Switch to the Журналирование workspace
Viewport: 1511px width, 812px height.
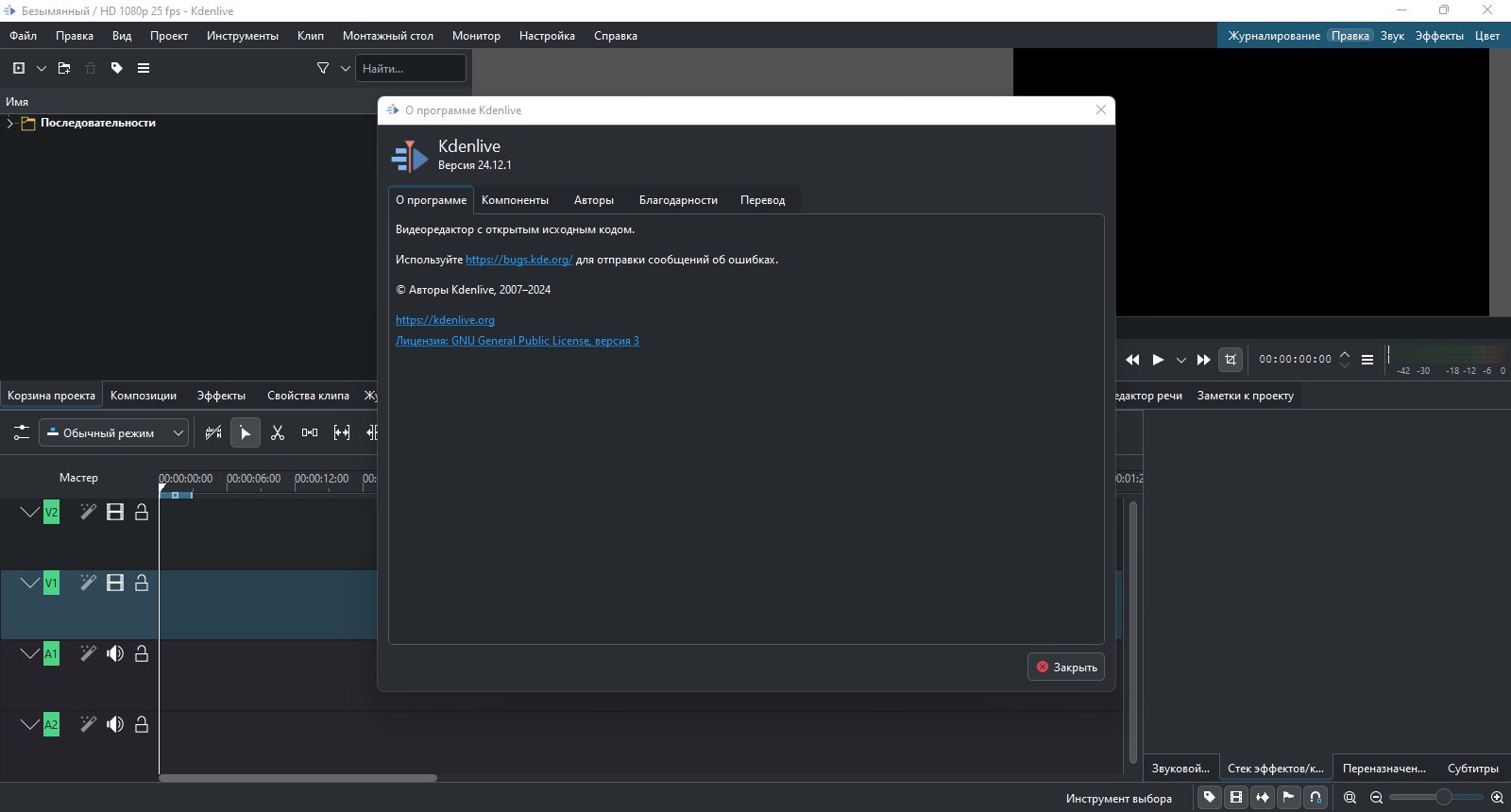(x=1274, y=36)
